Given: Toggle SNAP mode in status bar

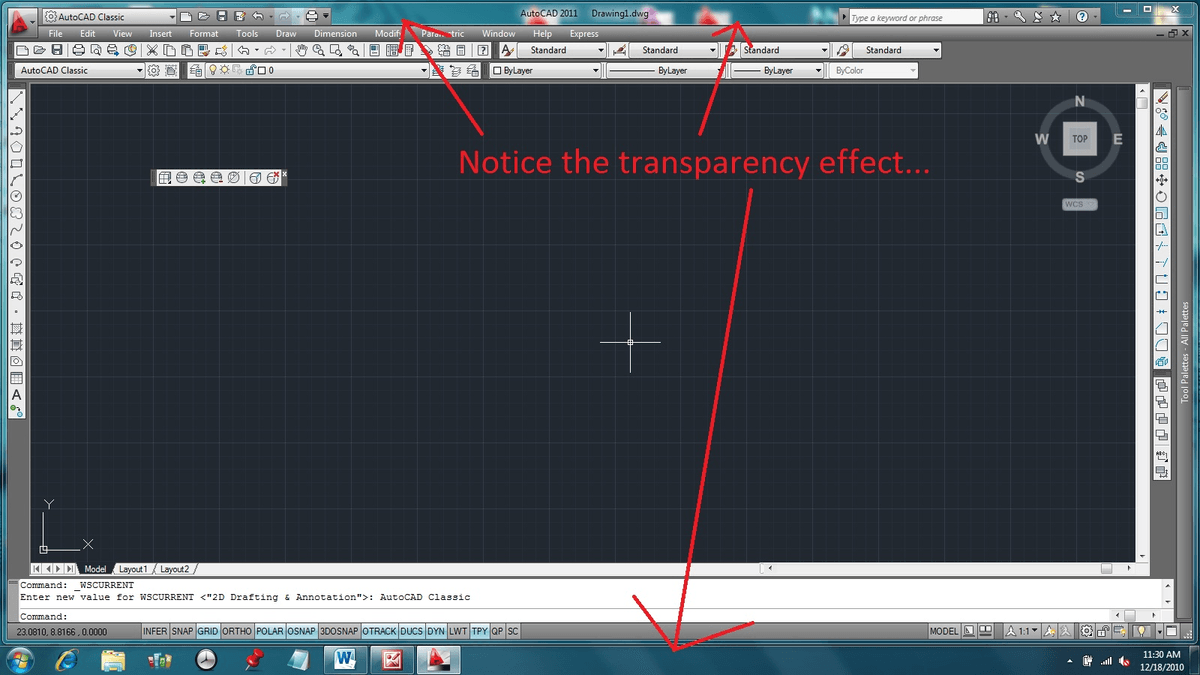Looking at the screenshot, I should click(x=182, y=632).
